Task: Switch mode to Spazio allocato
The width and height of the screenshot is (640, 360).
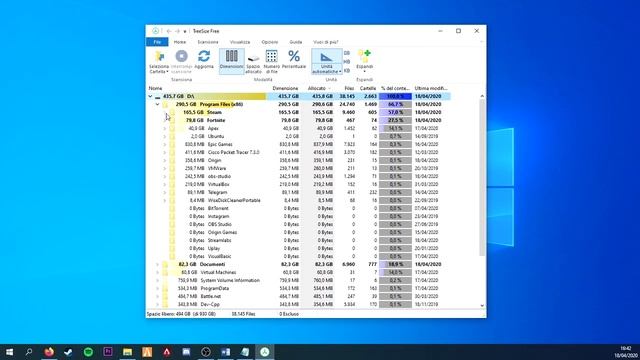Action: point(253,63)
